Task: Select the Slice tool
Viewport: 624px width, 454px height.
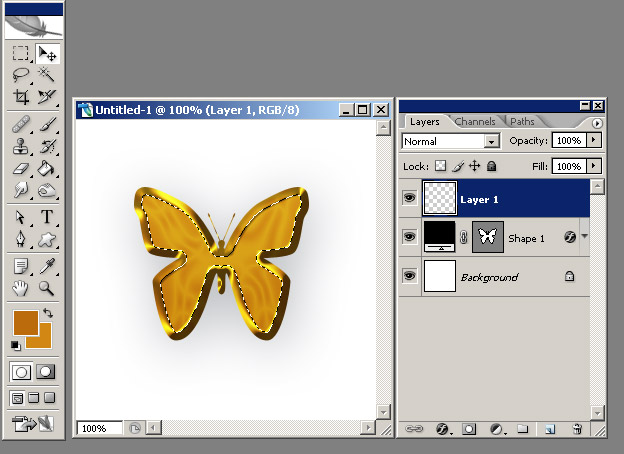Action: click(47, 97)
